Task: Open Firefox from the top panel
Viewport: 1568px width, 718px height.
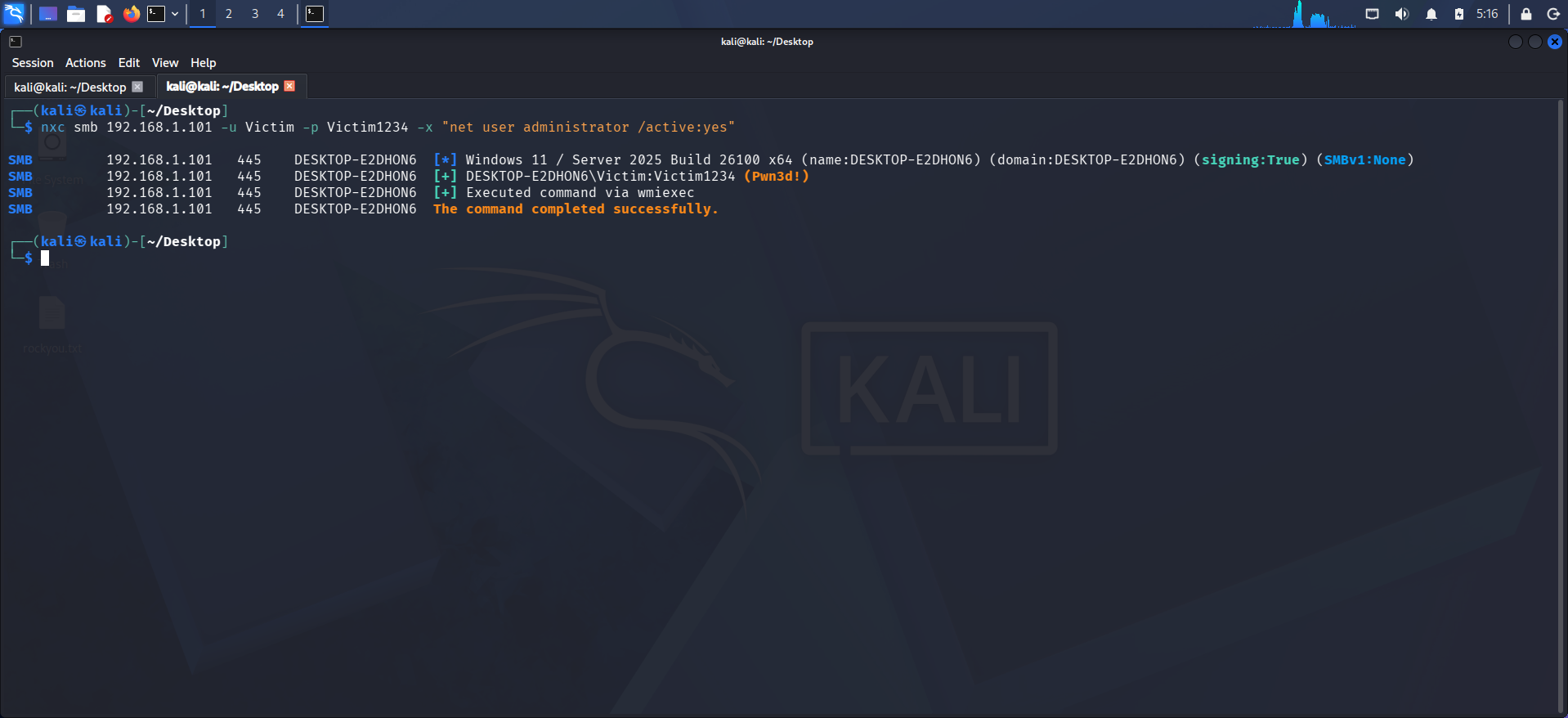Action: [x=131, y=14]
